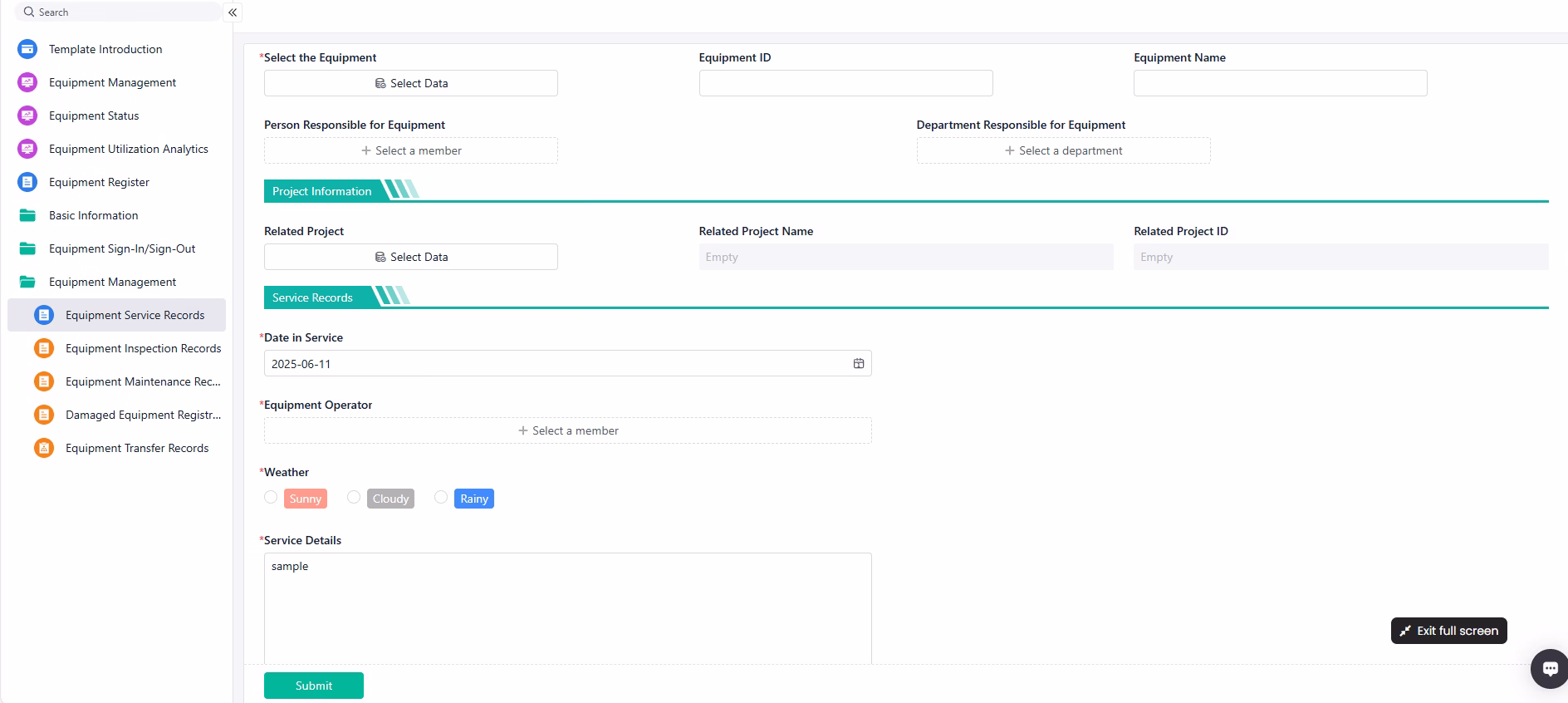Click the Template Introduction icon in sidebar
Screen dimensions: 1568x703
pyautogui.click(x=27, y=49)
